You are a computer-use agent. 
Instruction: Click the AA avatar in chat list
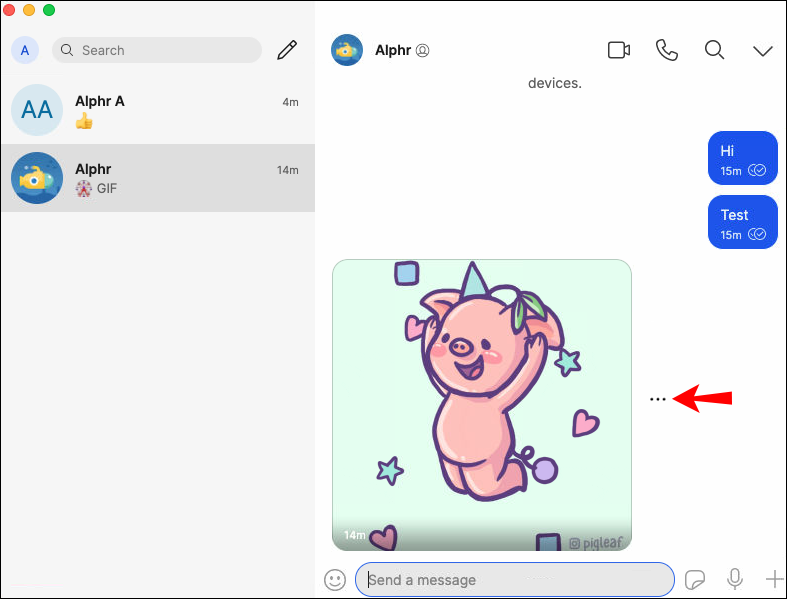(x=37, y=110)
